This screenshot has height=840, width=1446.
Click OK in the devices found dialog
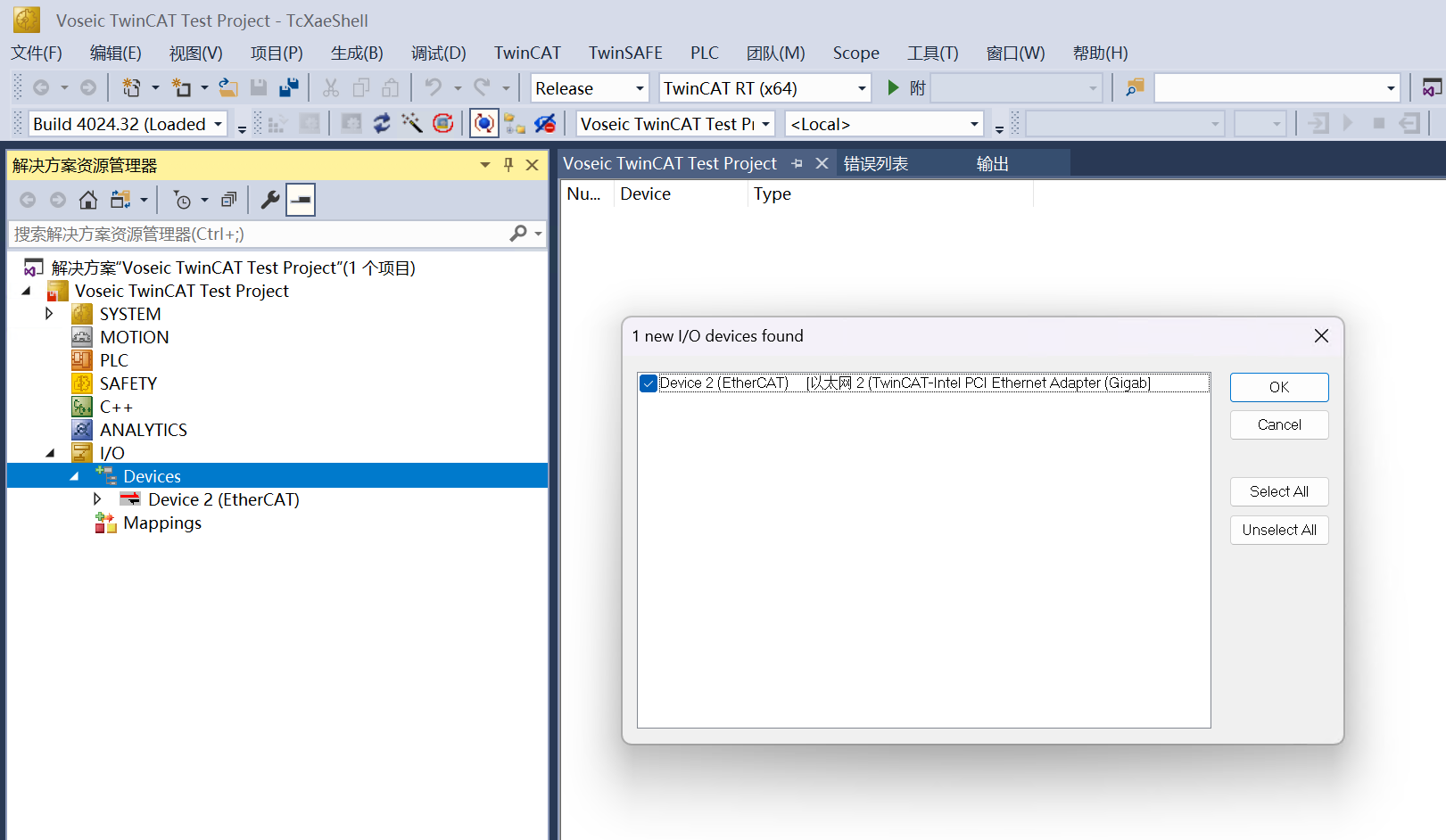pos(1279,387)
